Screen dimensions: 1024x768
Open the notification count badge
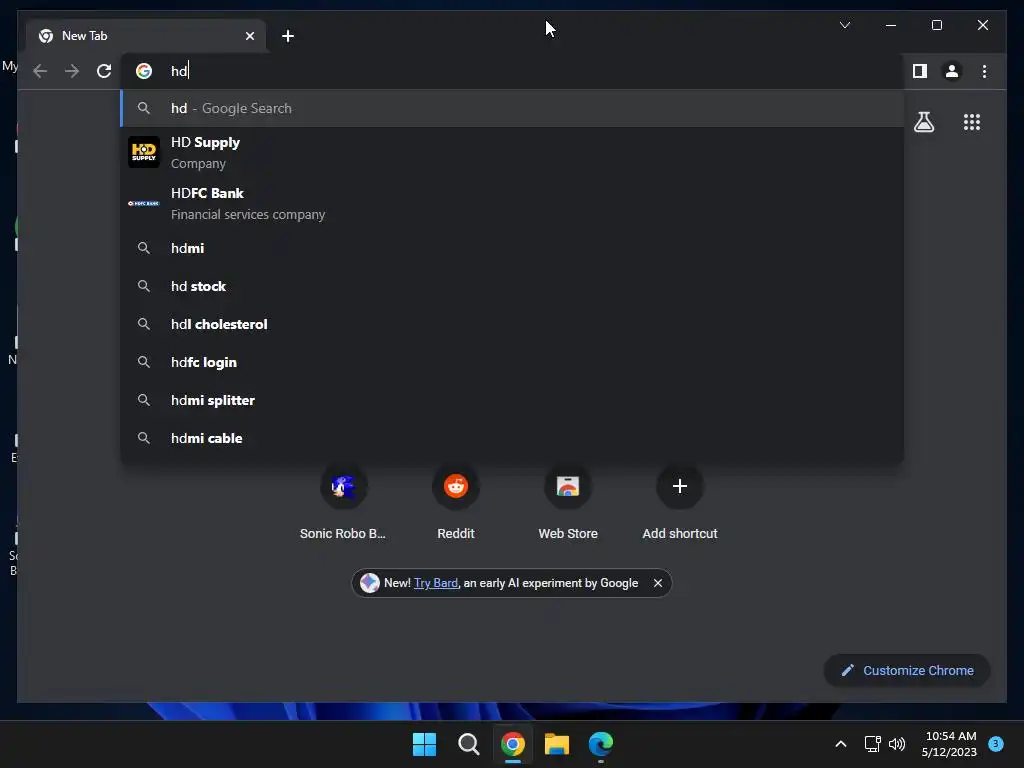coord(996,743)
